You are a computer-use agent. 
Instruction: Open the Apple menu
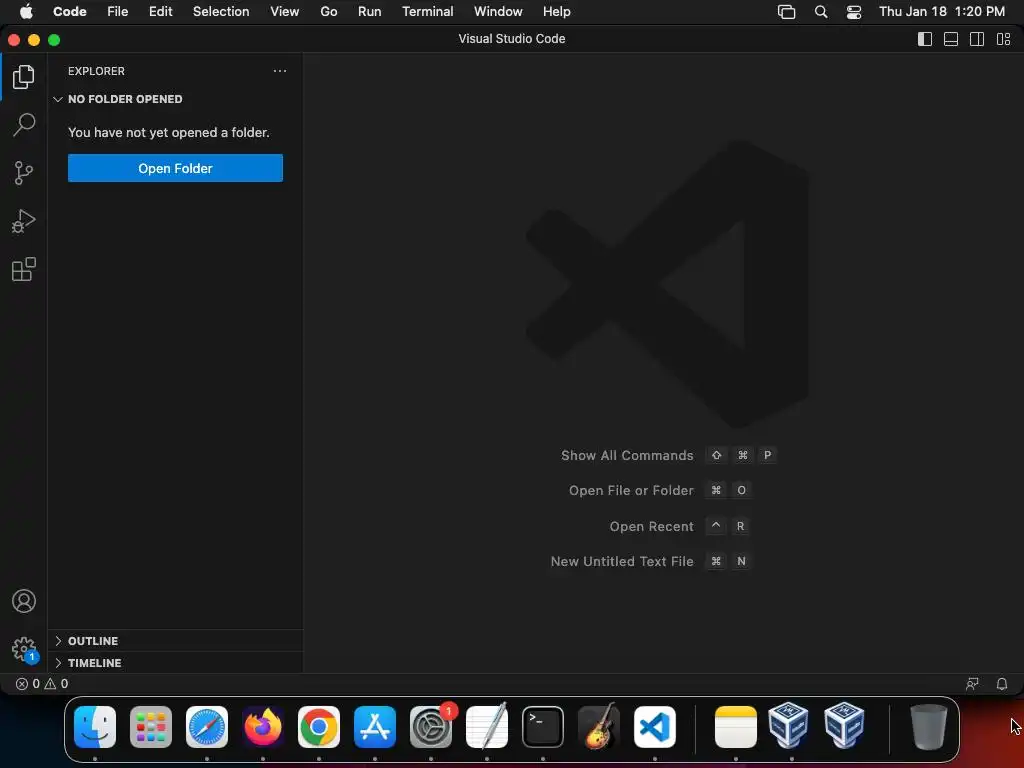(26, 11)
